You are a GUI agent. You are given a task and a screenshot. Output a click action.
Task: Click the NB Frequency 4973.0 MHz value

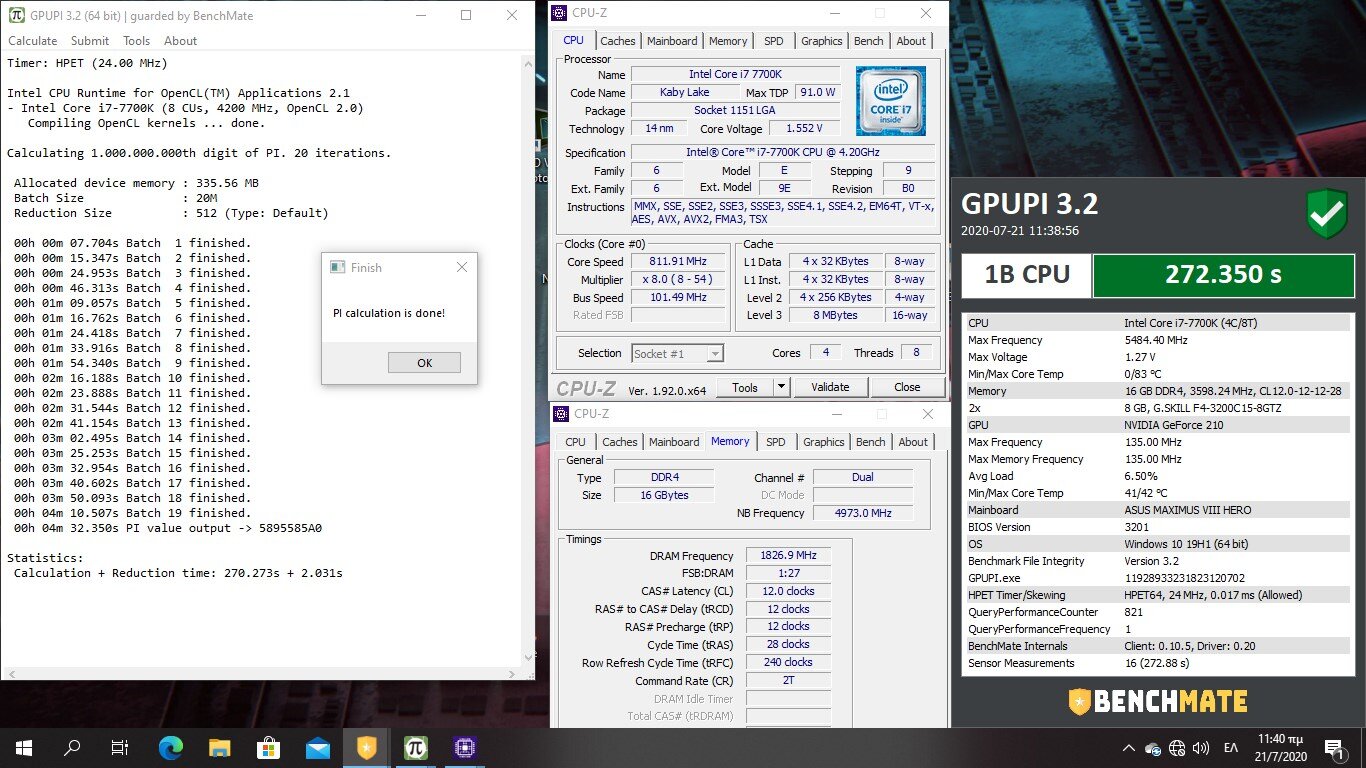863,513
